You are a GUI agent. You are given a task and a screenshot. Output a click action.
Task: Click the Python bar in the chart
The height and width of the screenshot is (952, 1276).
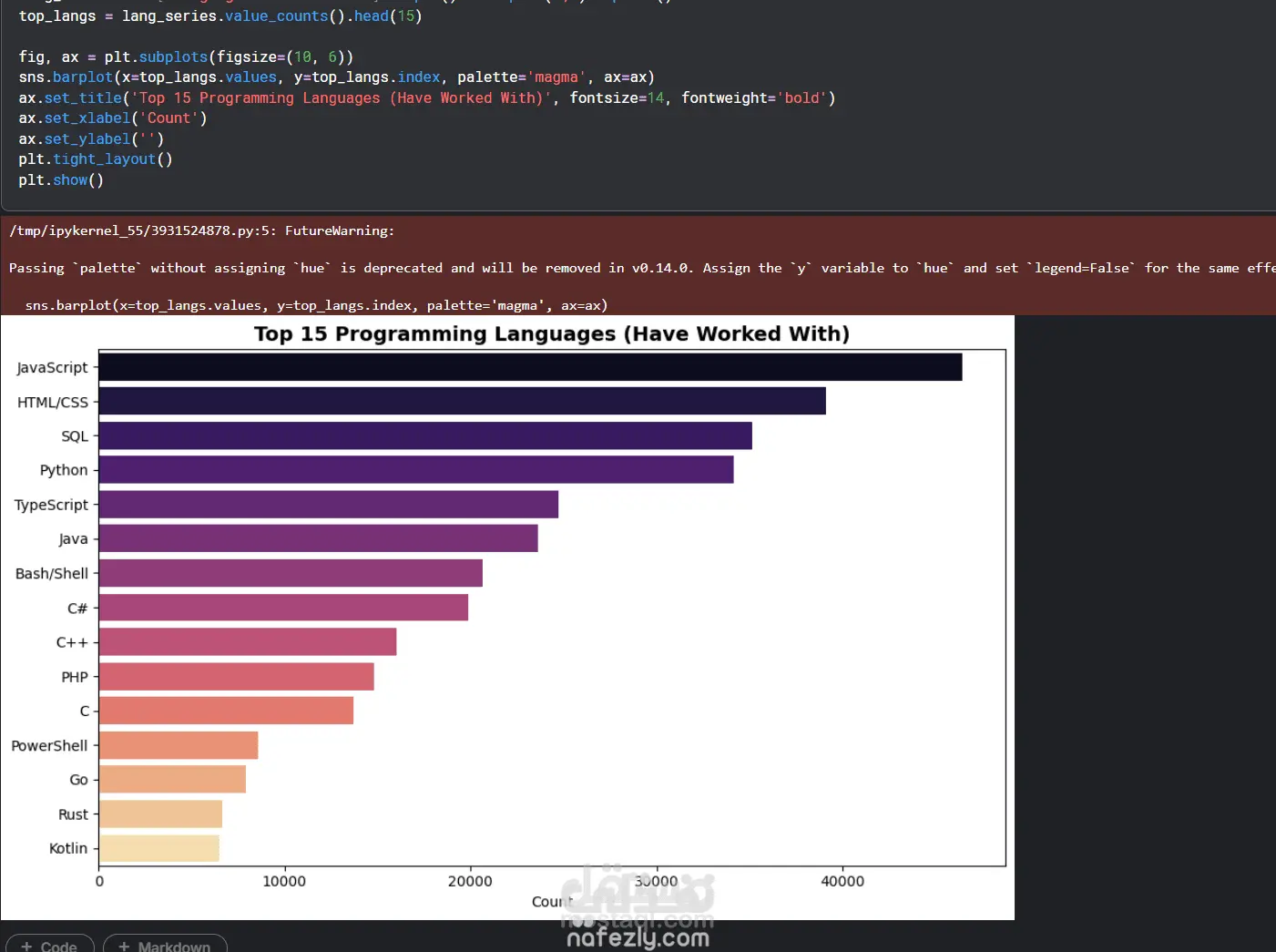[416, 470]
